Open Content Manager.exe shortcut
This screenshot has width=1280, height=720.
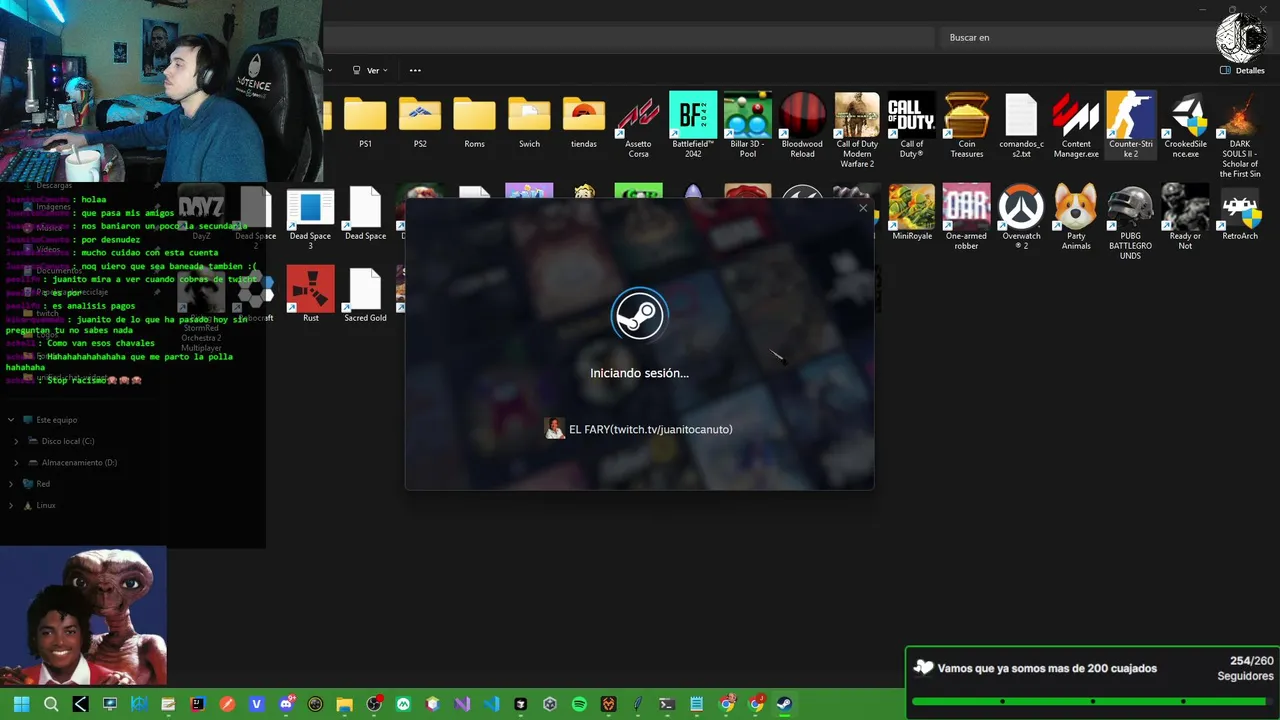pos(1076,126)
